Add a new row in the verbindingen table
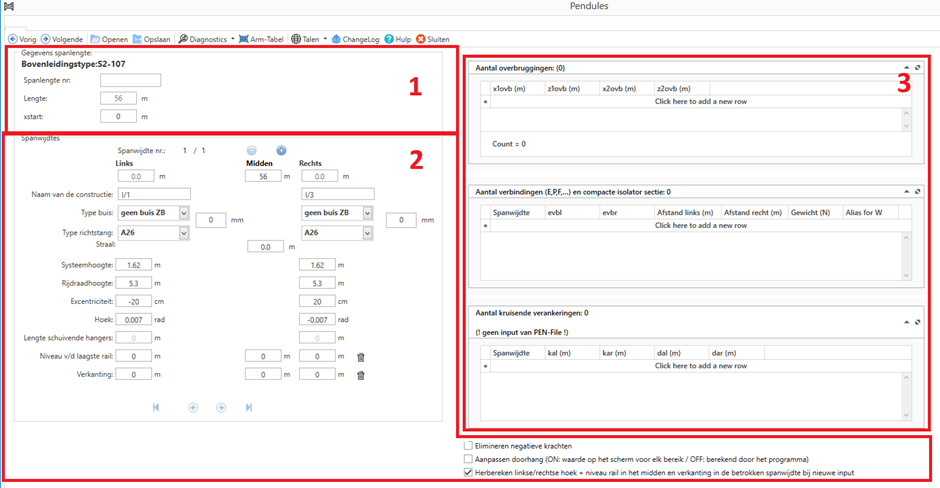The image size is (940, 488). [700, 226]
